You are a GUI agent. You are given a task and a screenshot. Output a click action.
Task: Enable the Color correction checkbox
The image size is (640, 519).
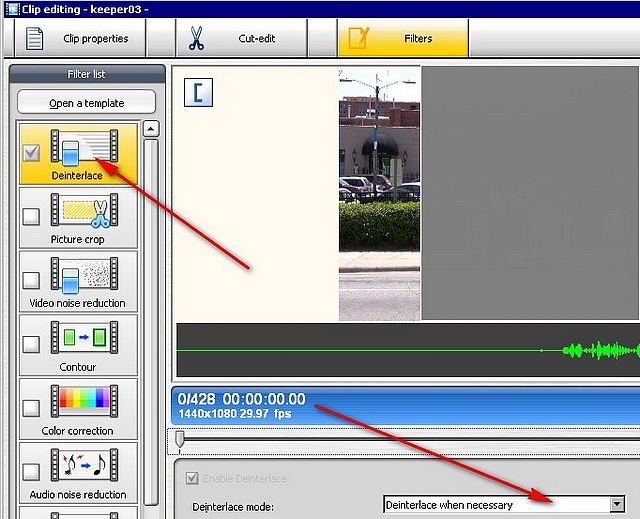tap(31, 408)
